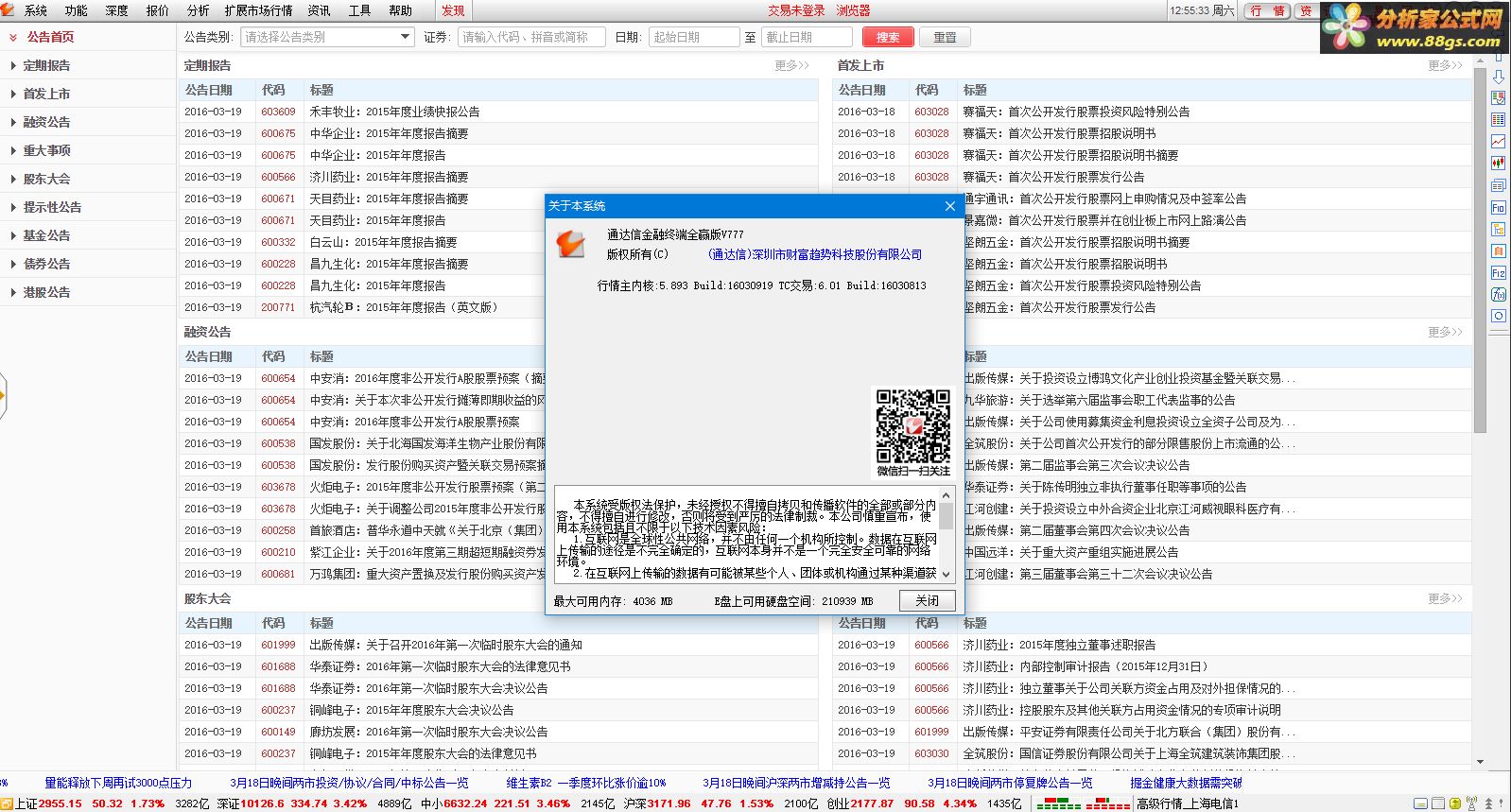This screenshot has width=1511, height=812.
Task: Click the down arrow icon in right toolbar
Action: coord(1499,77)
